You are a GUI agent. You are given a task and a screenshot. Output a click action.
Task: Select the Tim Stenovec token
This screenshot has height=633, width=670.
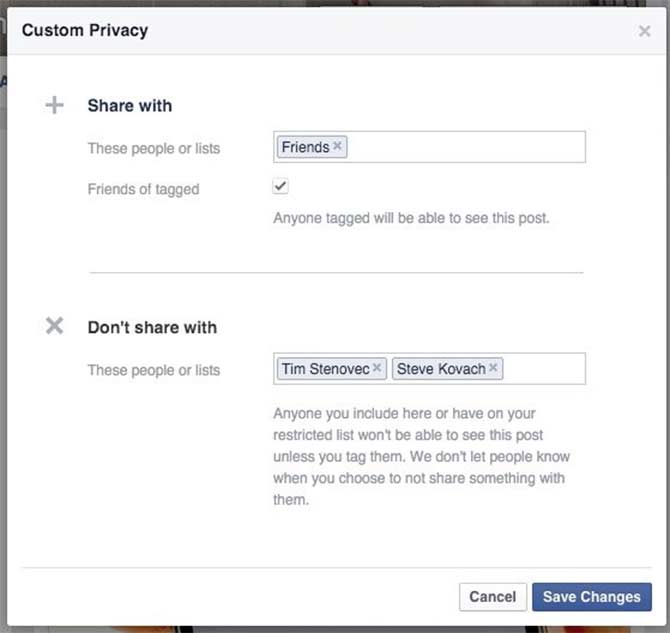tap(325, 369)
